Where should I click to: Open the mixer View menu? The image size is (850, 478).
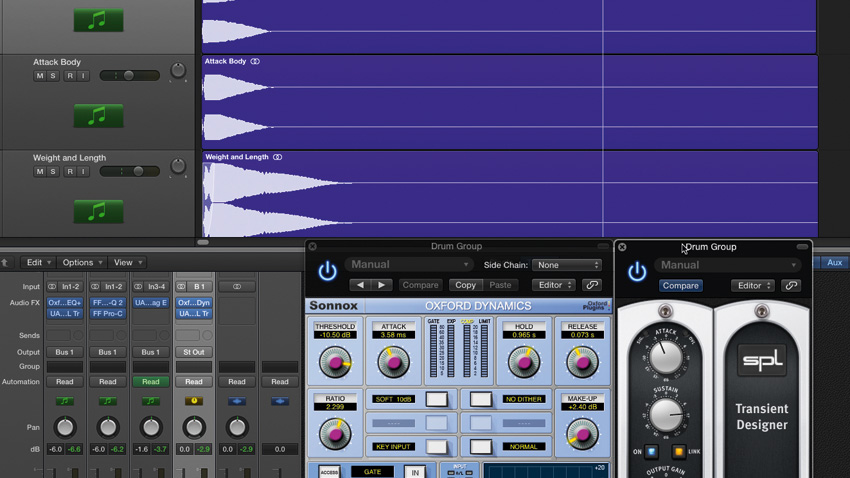click(x=127, y=262)
